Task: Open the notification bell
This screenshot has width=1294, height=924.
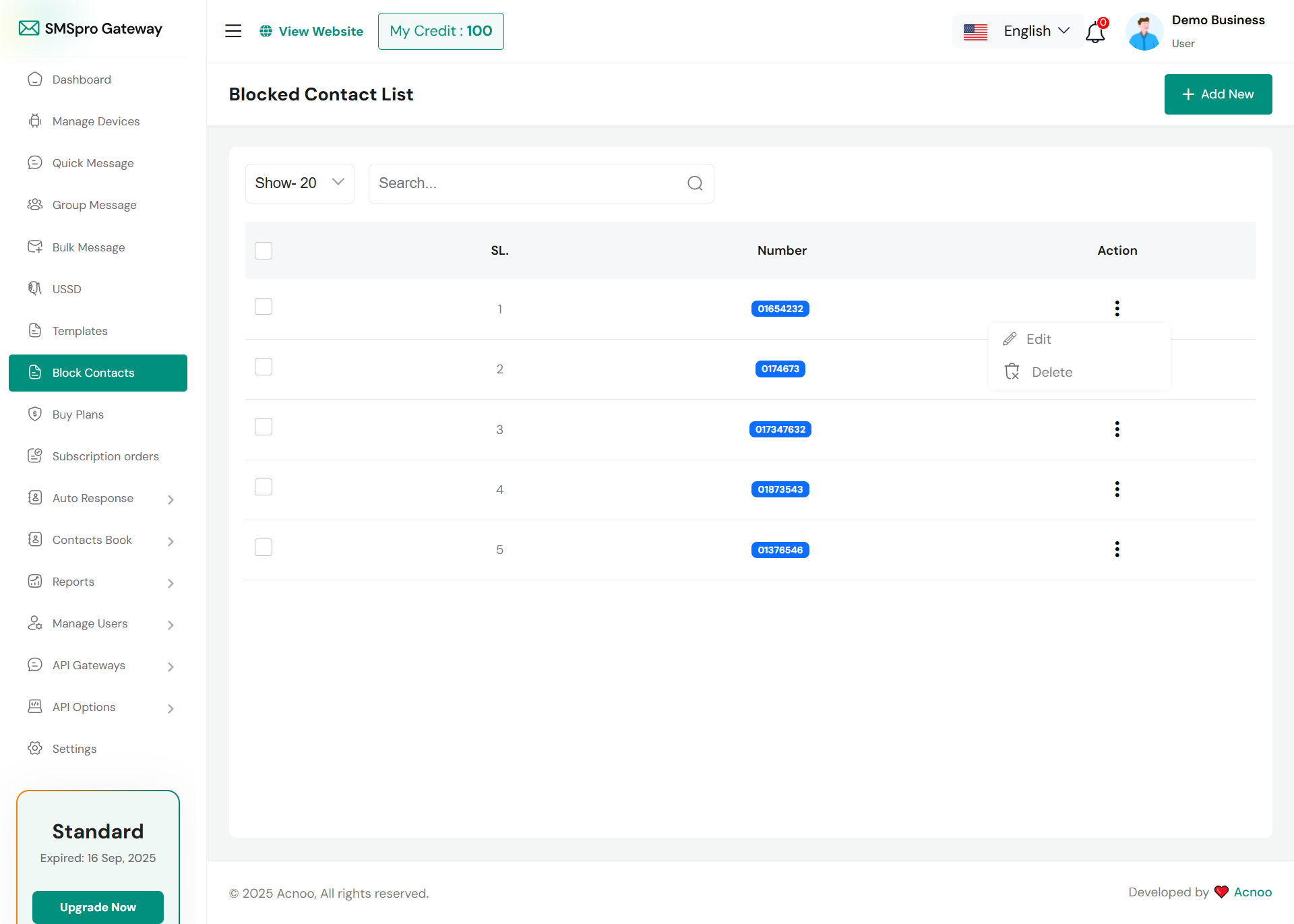Action: point(1095,32)
